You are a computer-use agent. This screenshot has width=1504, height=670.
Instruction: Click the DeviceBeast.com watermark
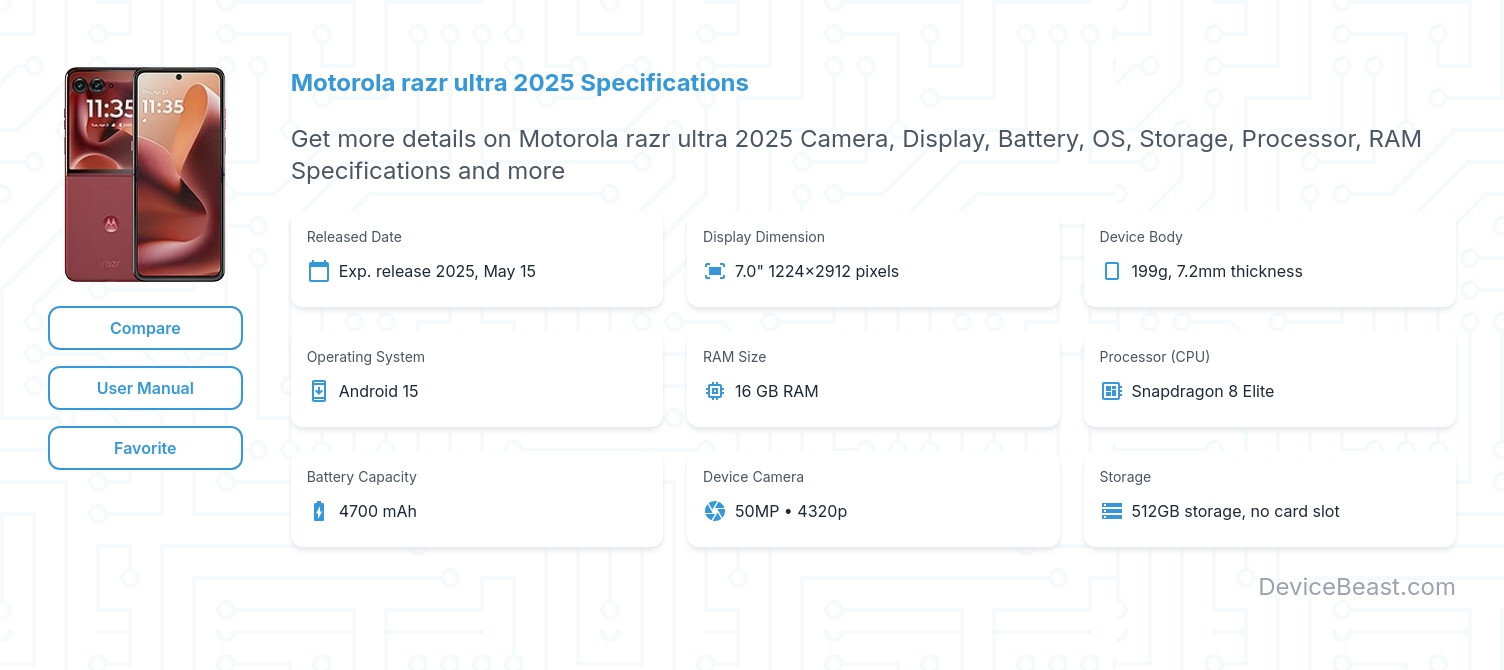(x=1356, y=587)
